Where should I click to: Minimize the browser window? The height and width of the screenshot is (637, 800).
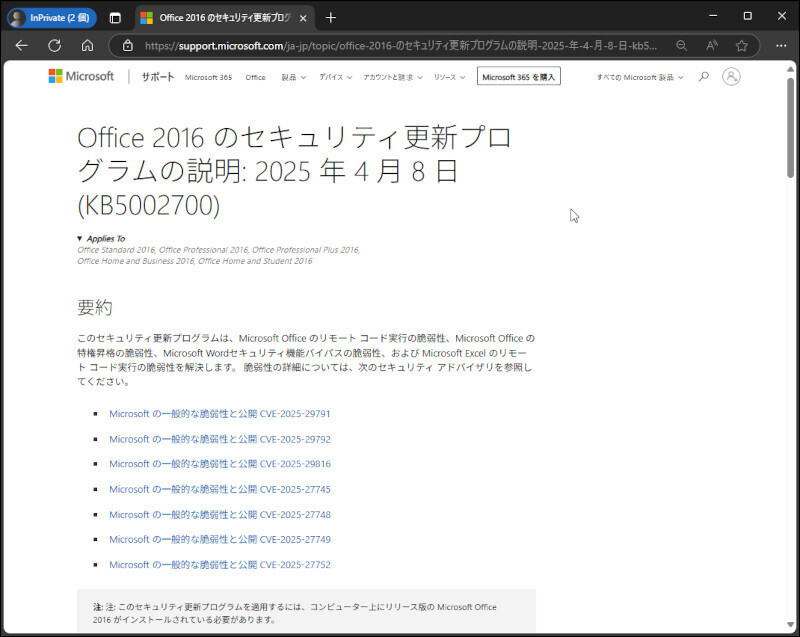click(x=713, y=16)
